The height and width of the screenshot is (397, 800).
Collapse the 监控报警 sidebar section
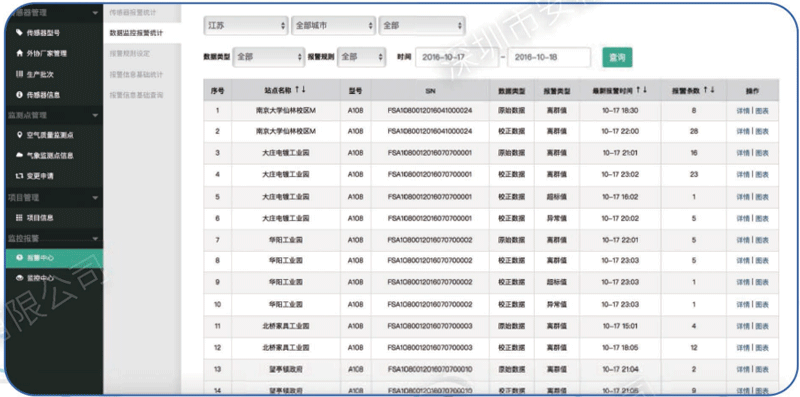coord(95,238)
